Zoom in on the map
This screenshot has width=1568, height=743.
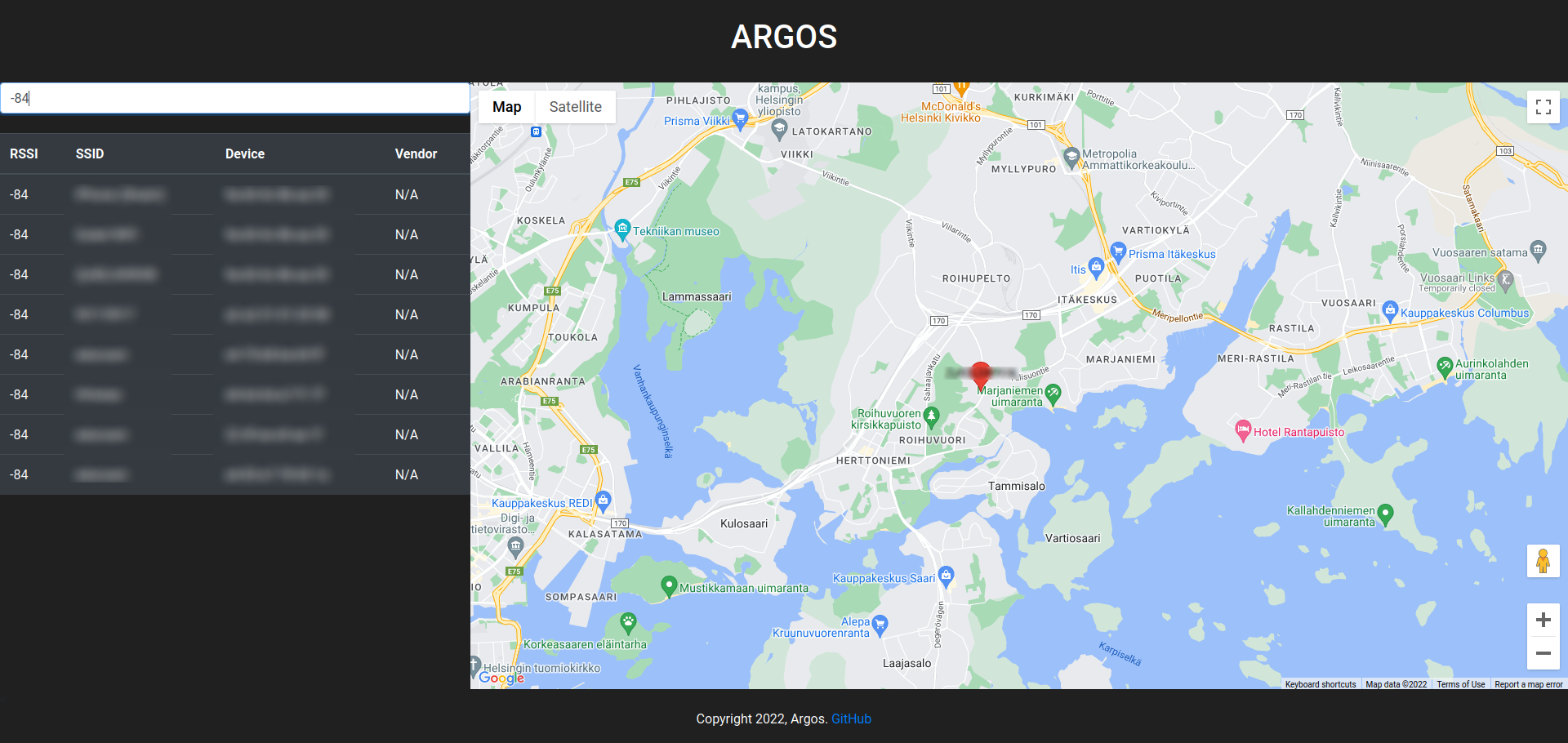pos(1543,620)
